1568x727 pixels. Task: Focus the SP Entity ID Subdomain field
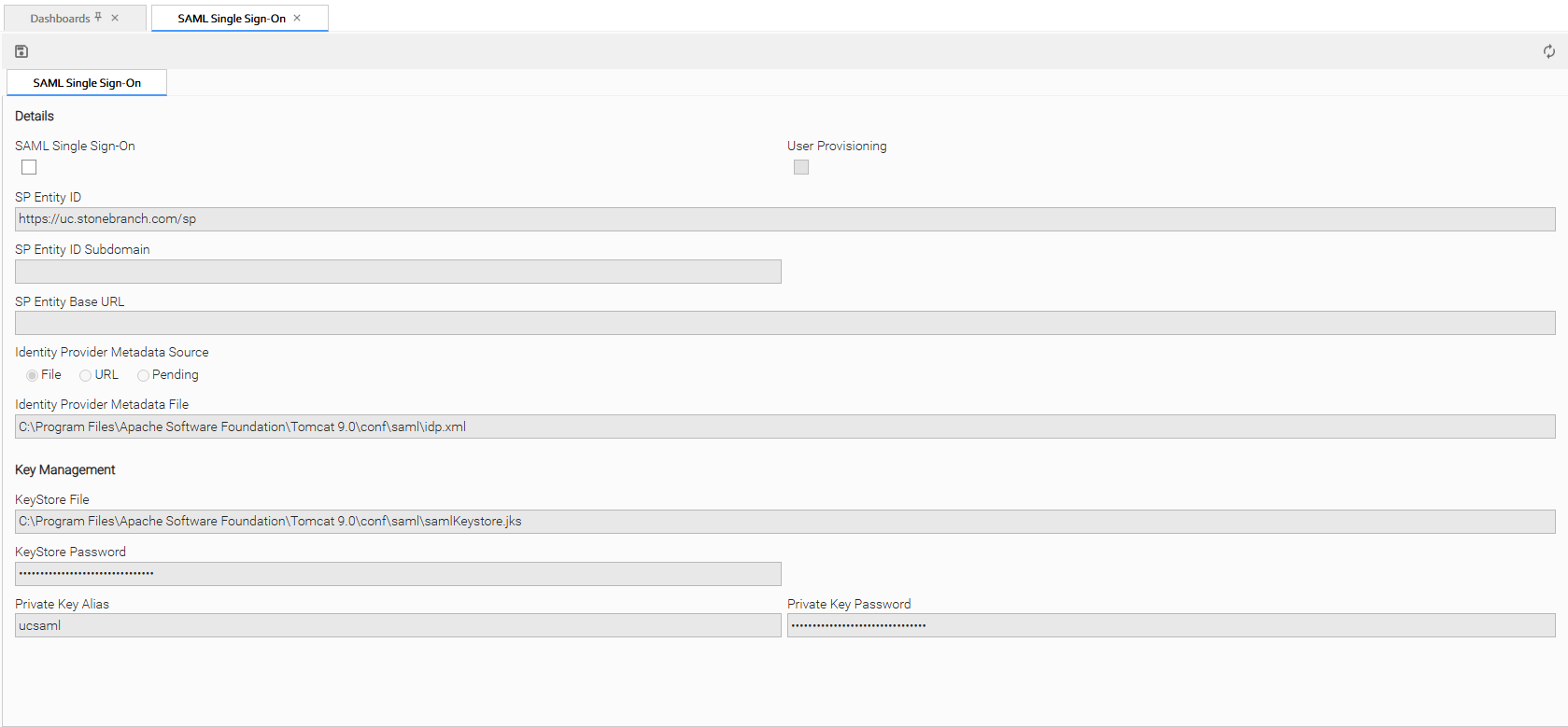pos(398,272)
